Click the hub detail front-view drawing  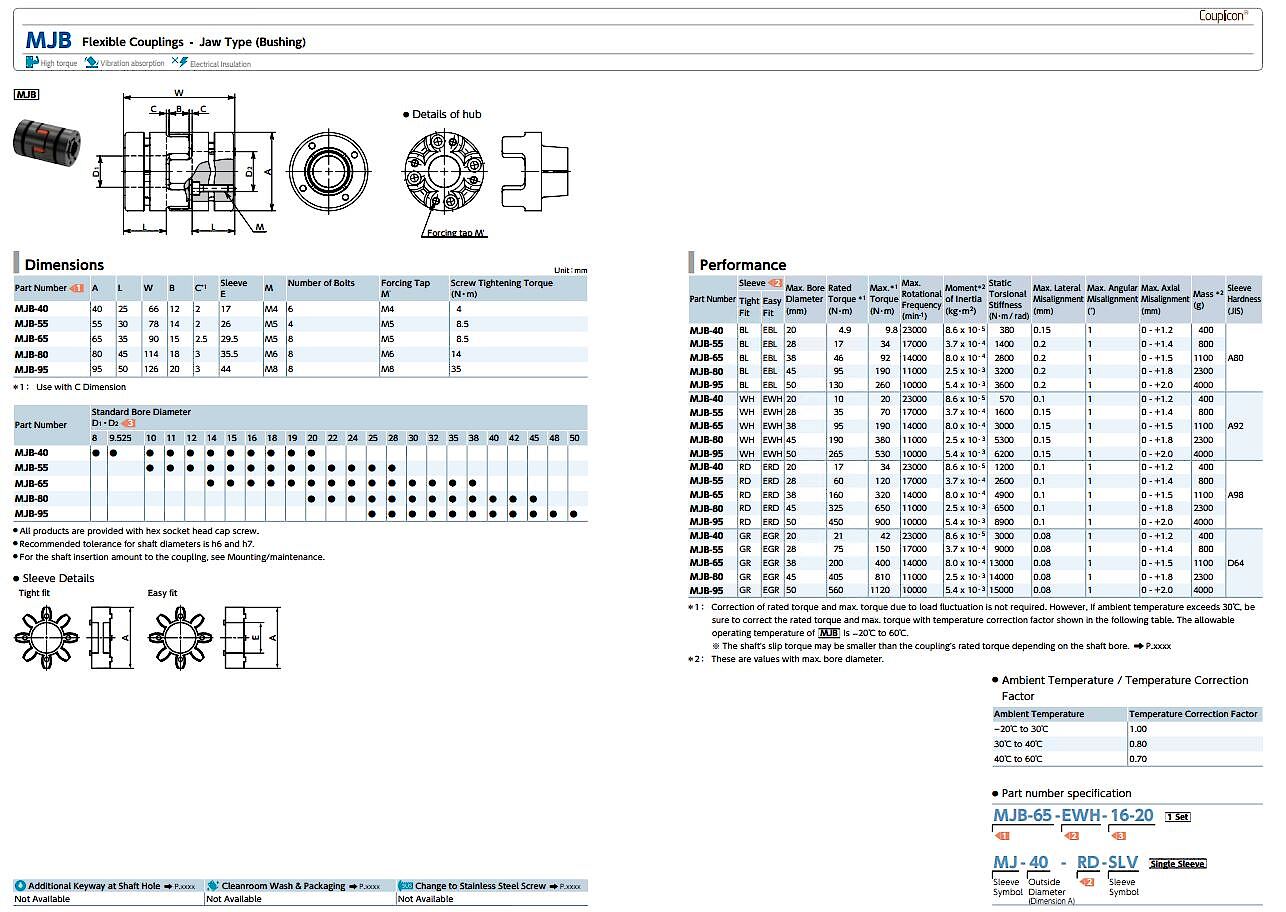(443, 169)
